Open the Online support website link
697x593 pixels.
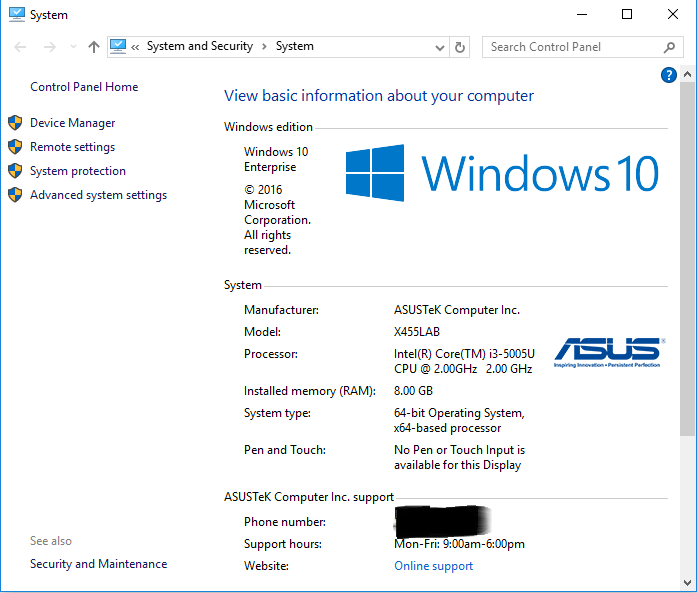(x=433, y=566)
